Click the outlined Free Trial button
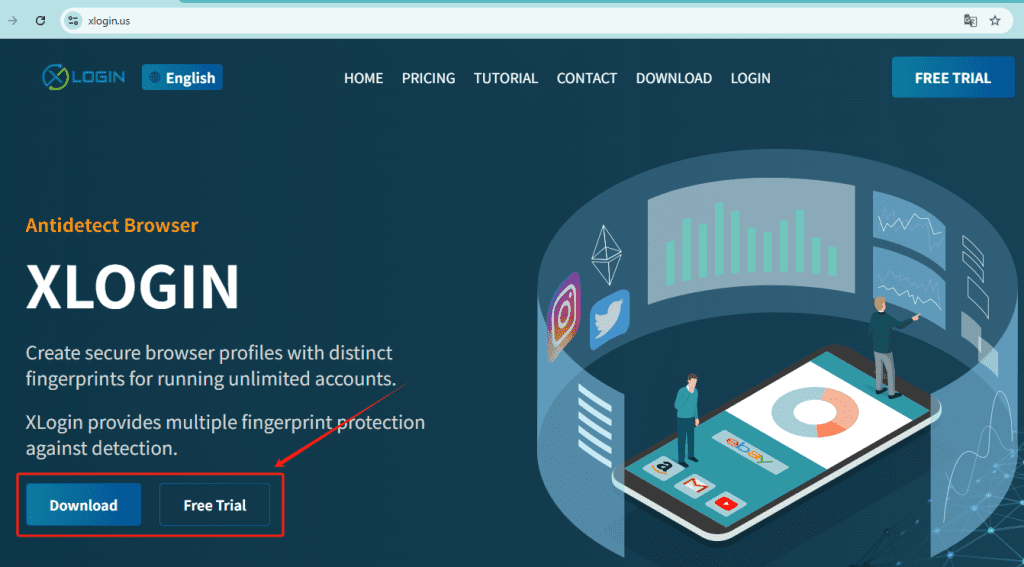 pyautogui.click(x=215, y=505)
